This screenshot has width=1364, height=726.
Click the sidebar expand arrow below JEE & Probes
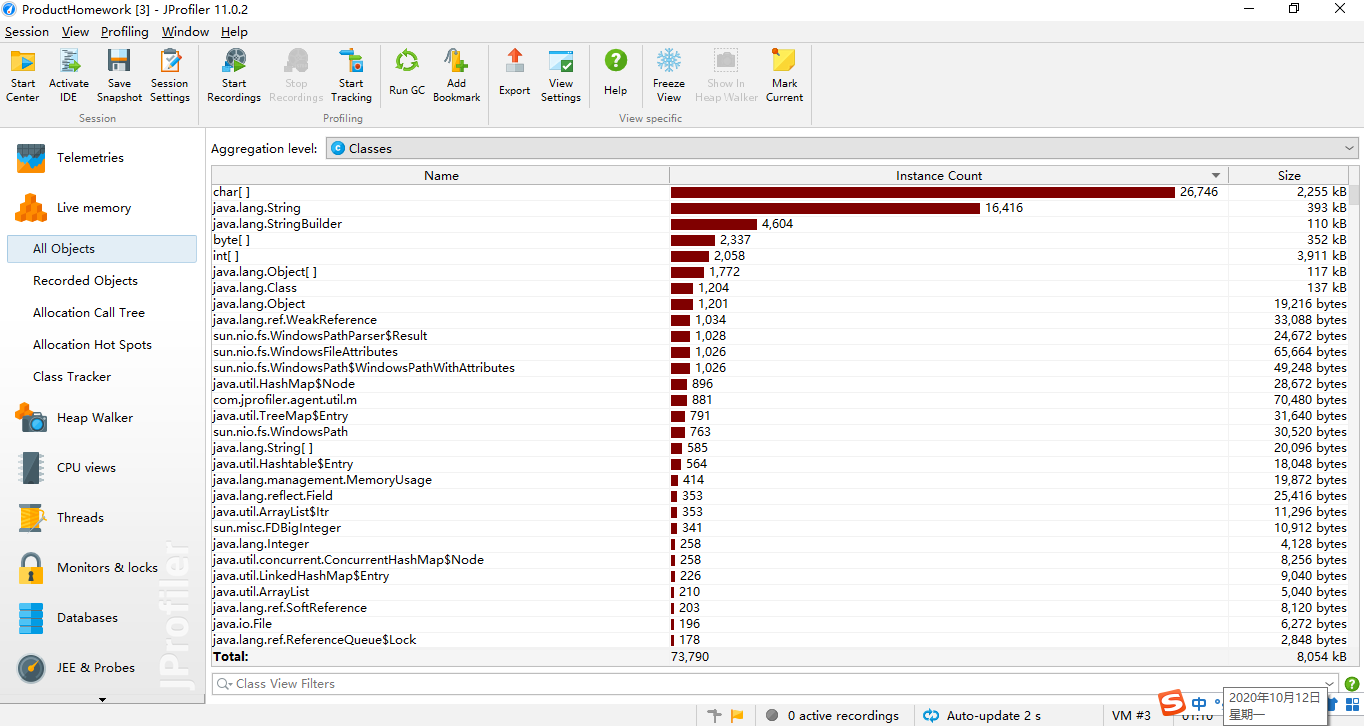[x=102, y=700]
